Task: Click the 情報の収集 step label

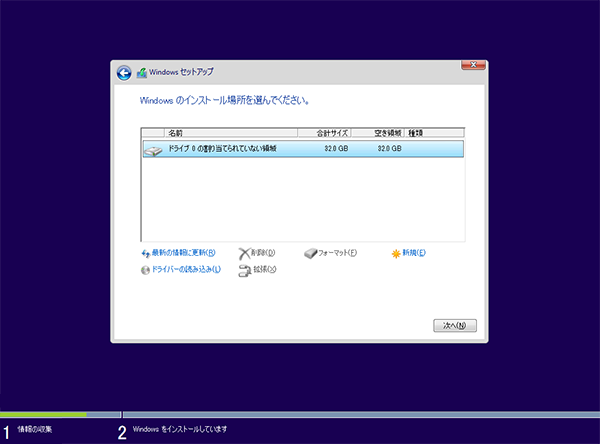Action: click(35, 429)
